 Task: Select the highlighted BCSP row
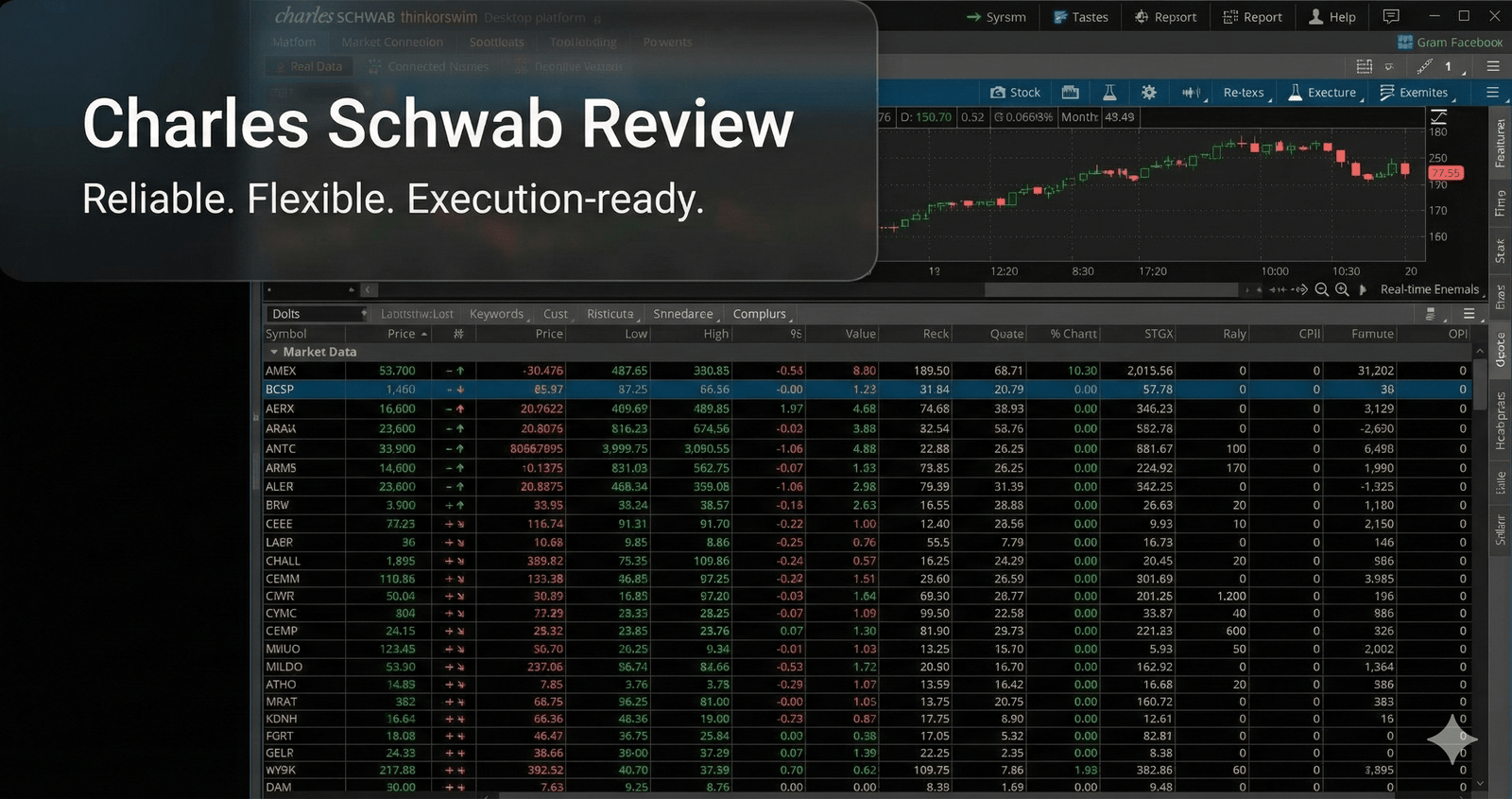pyautogui.click(x=868, y=389)
